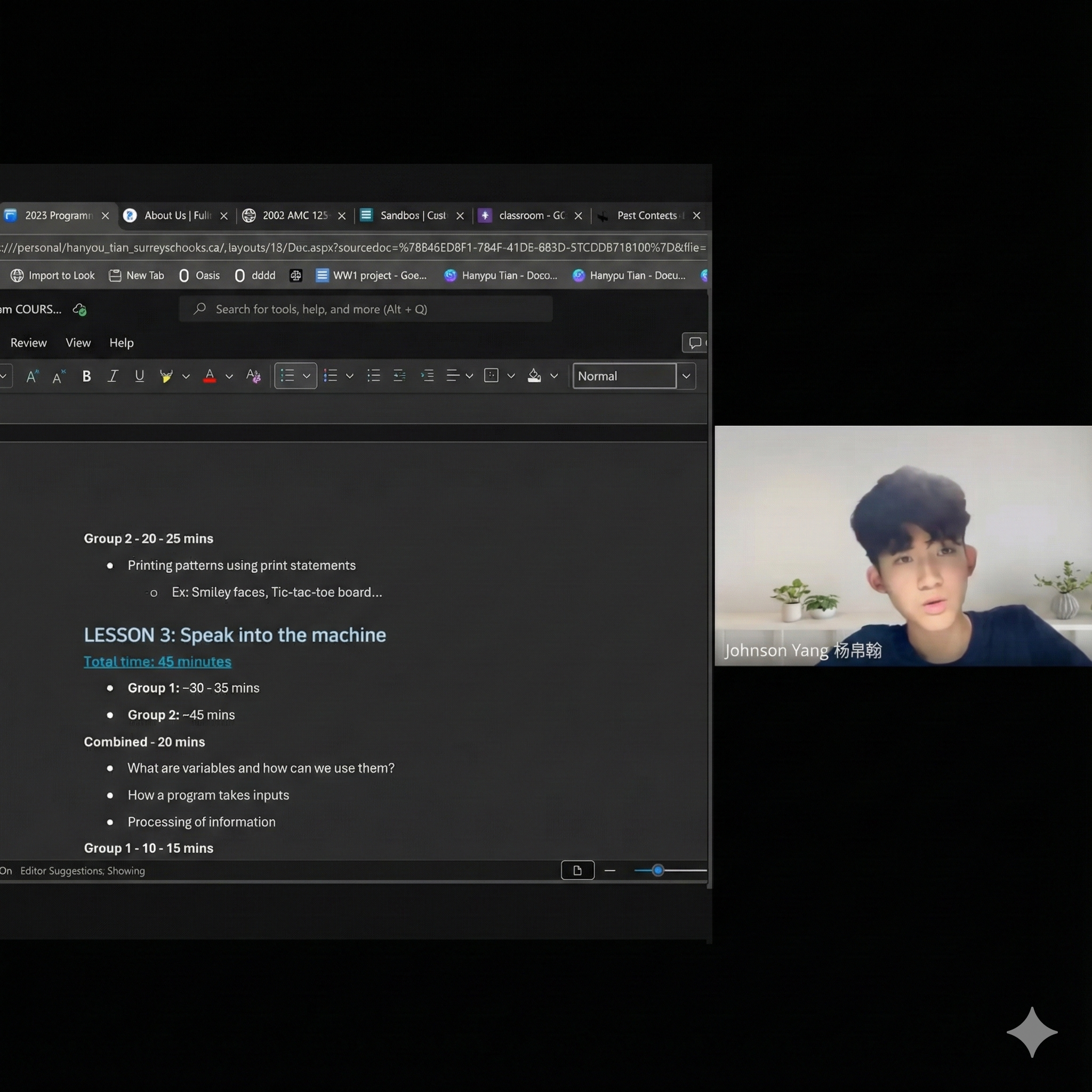Toggle italic formatting
1092x1092 pixels.
pos(113,376)
